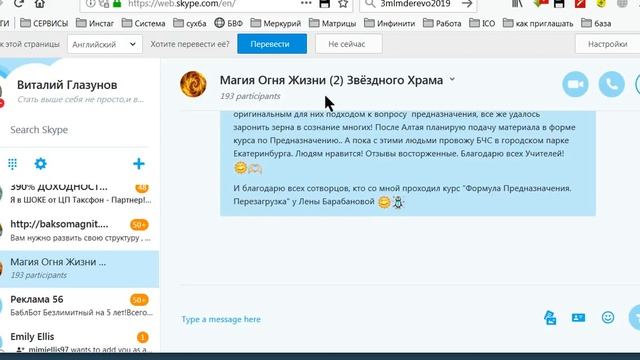Screen dimensions: 640x360
Task: Start a video call in the group
Action: pos(575,84)
